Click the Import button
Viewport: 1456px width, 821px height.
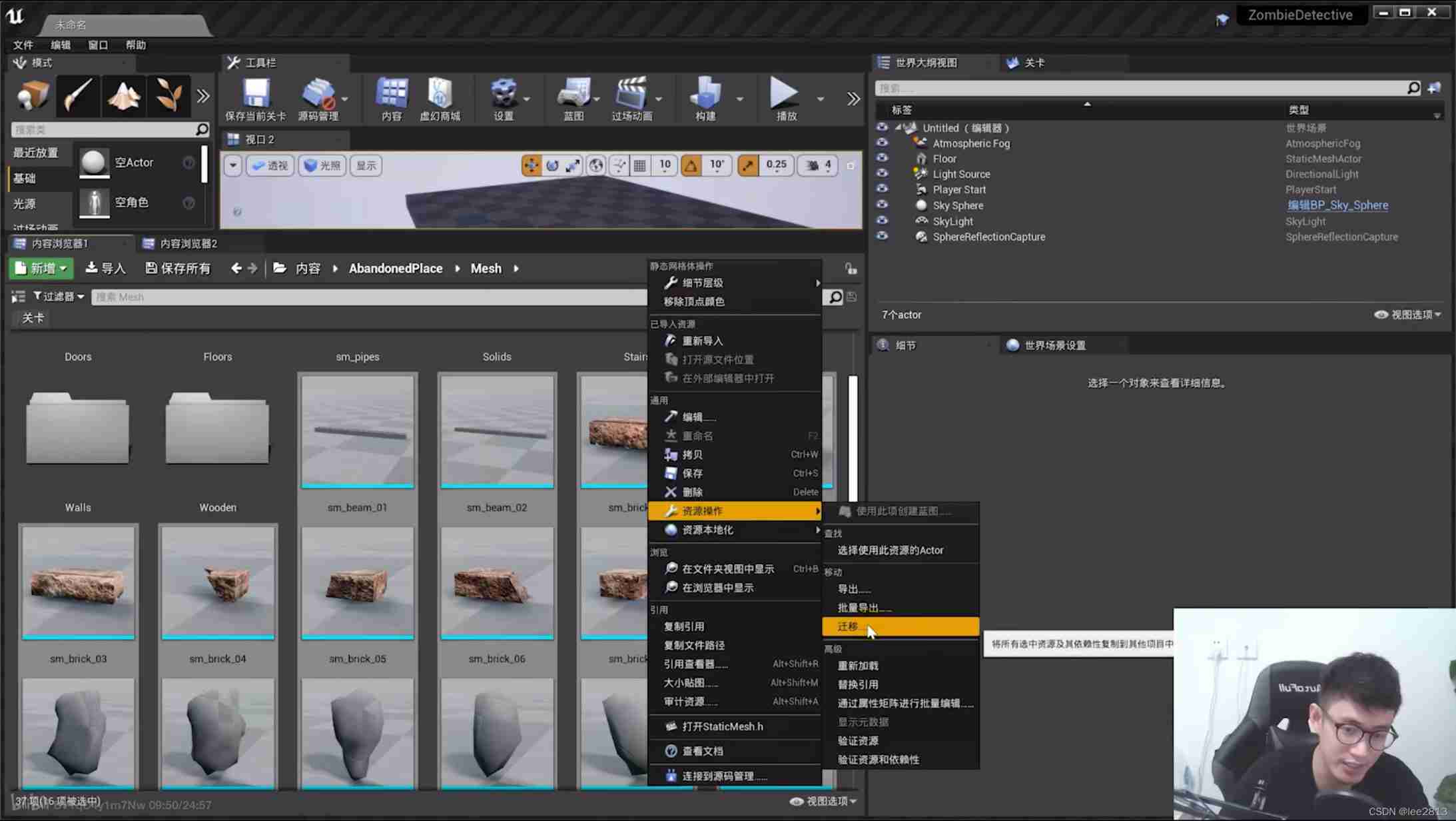pos(105,269)
